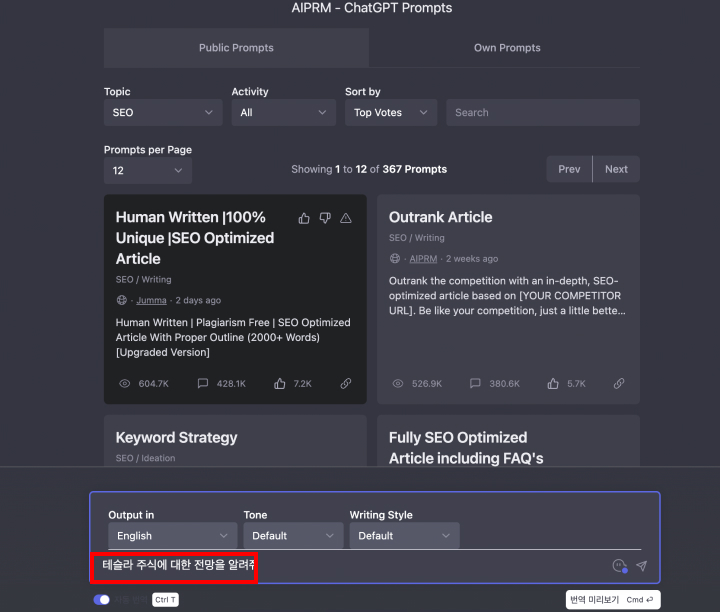Click the comments icon showing 380.6K

[x=475, y=383]
